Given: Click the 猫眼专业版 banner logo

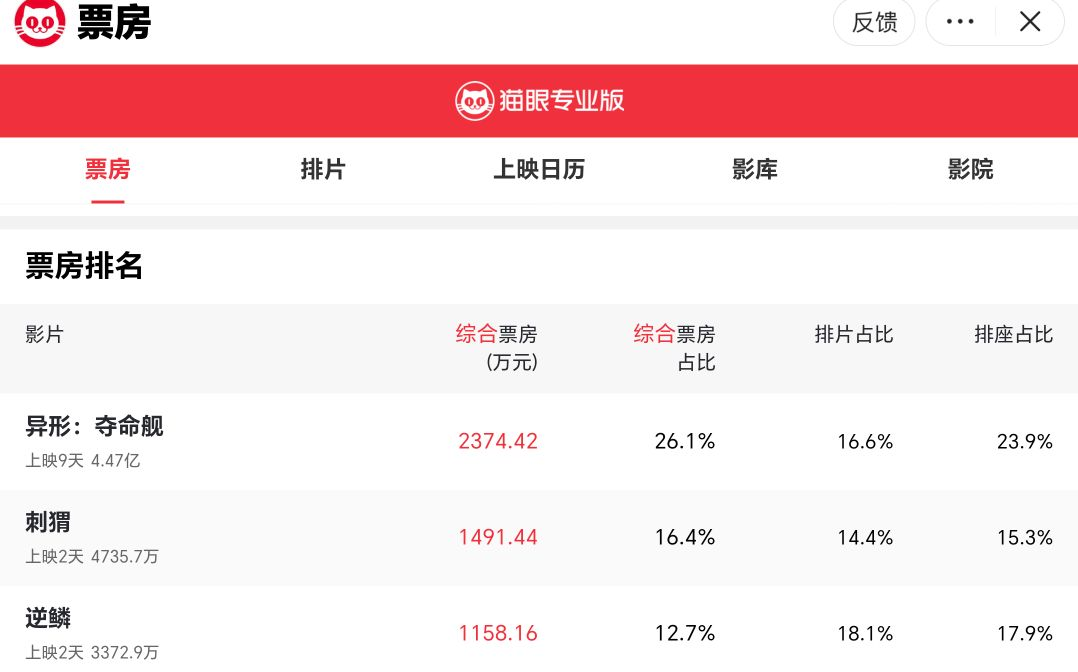Looking at the screenshot, I should pos(539,100).
